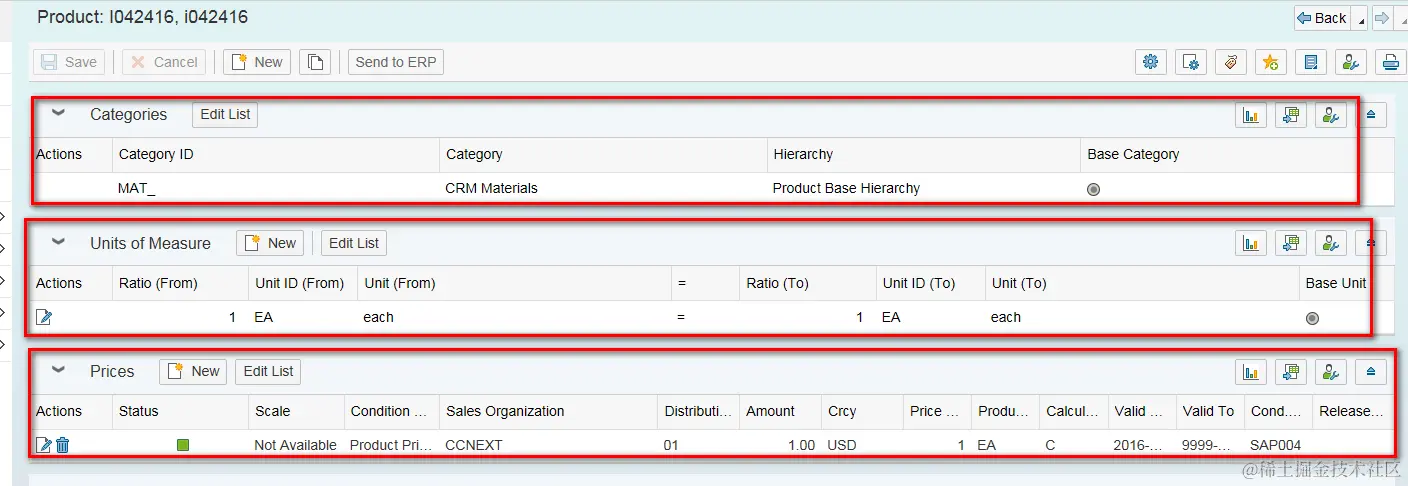Open page personalization icon in top toolbar
This screenshot has height=486, width=1408.
(x=1350, y=62)
